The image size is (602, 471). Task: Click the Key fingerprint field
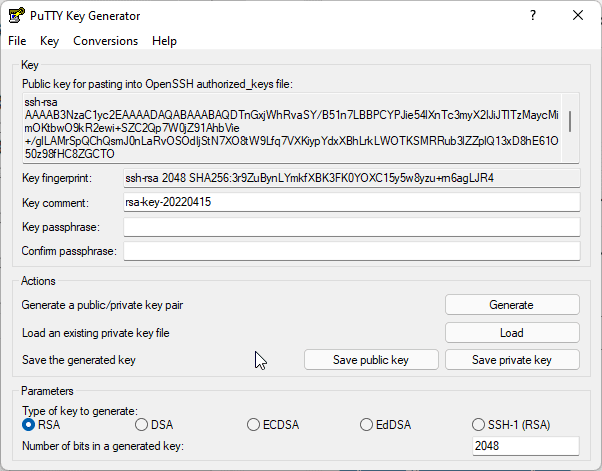352,178
